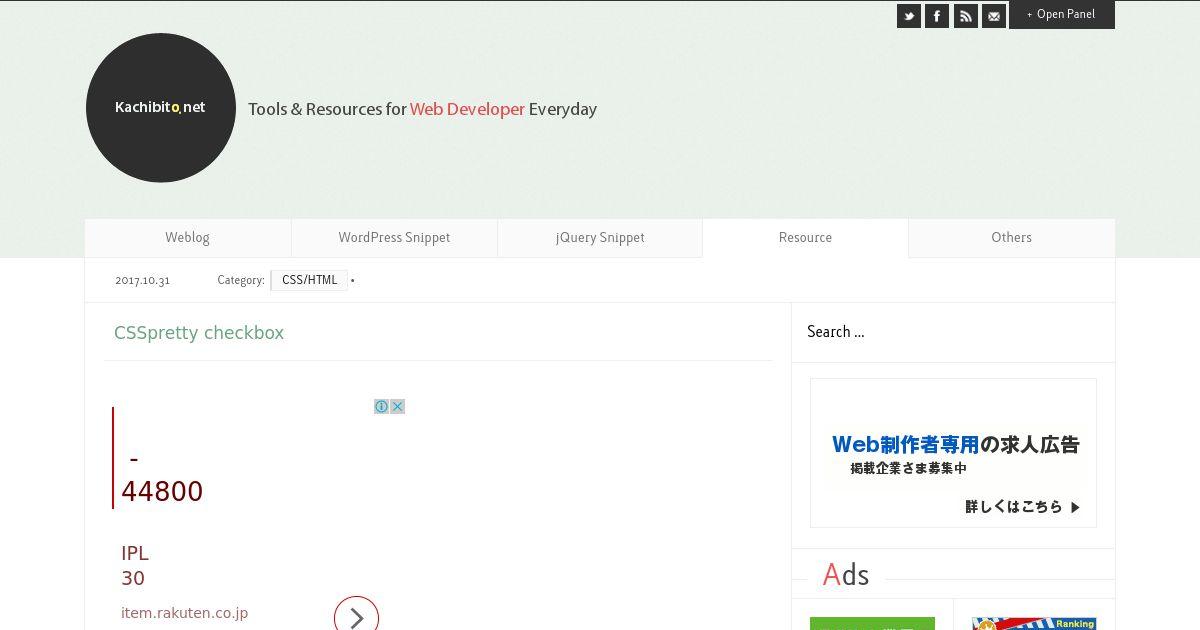Expand the Open Panel button
1200x630 pixels.
pos(1062,14)
